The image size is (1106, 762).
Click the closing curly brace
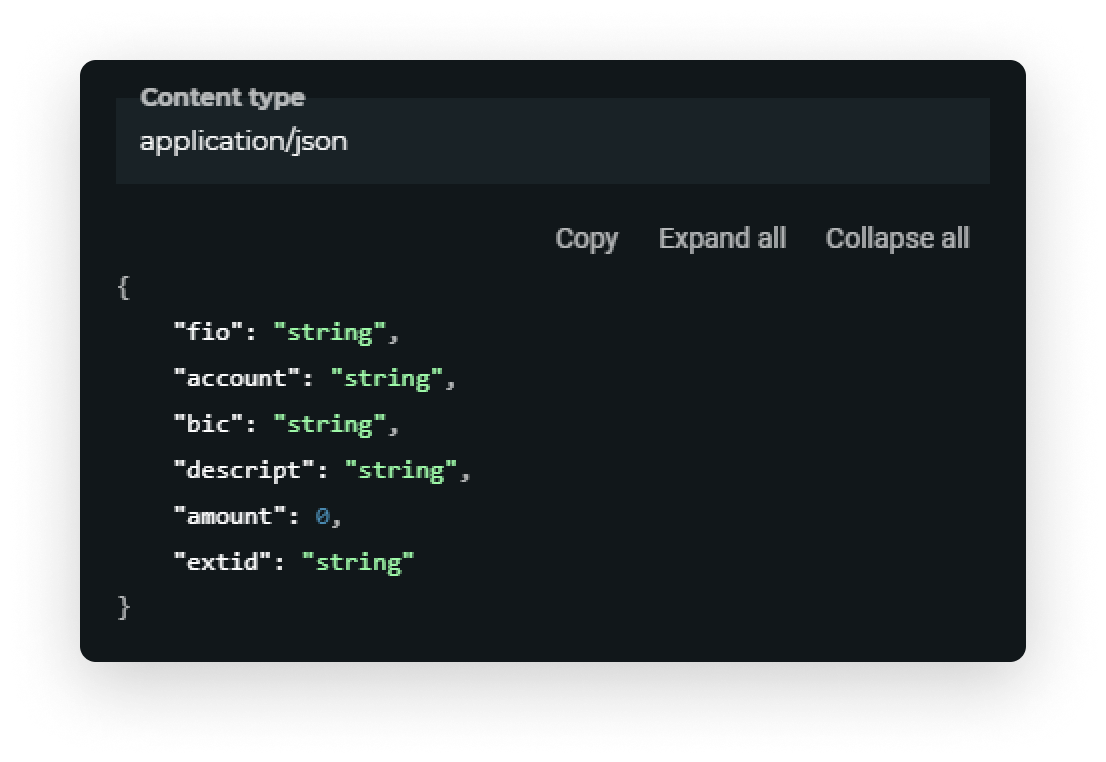click(x=123, y=607)
